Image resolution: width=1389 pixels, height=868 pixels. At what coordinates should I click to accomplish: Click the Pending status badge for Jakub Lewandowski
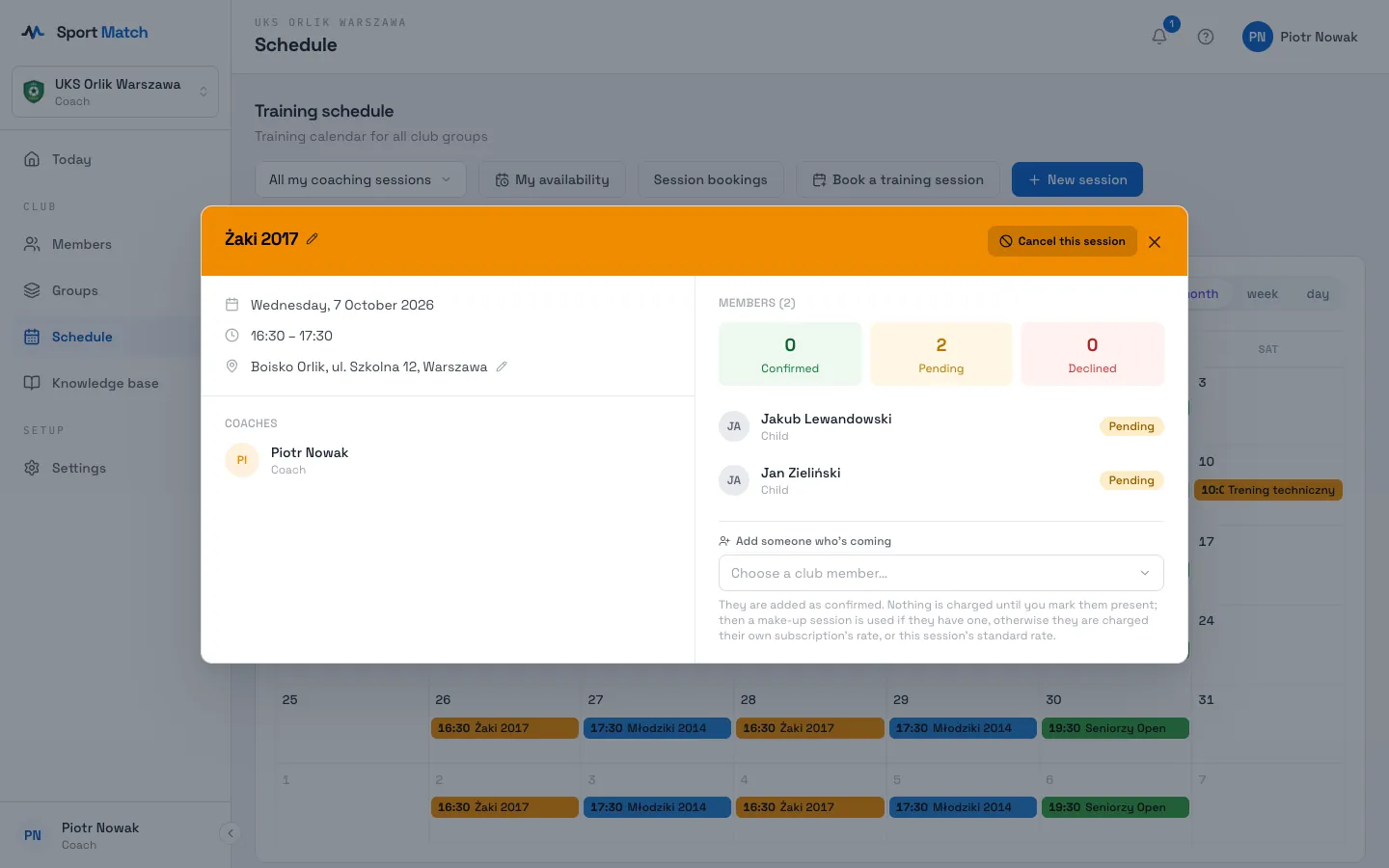coord(1131,426)
